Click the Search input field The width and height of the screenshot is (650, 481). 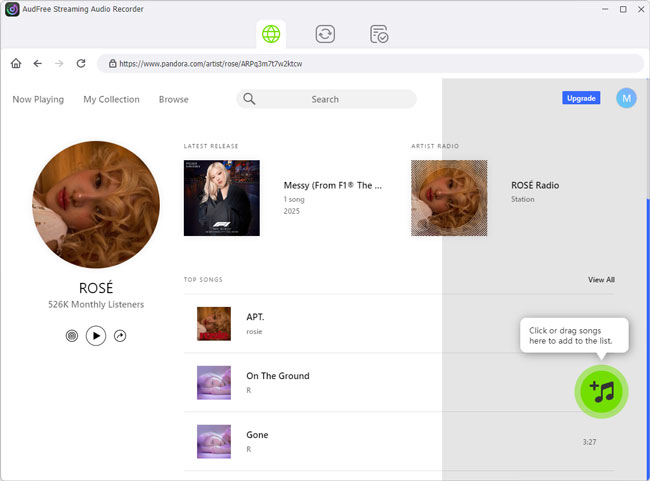coord(326,99)
